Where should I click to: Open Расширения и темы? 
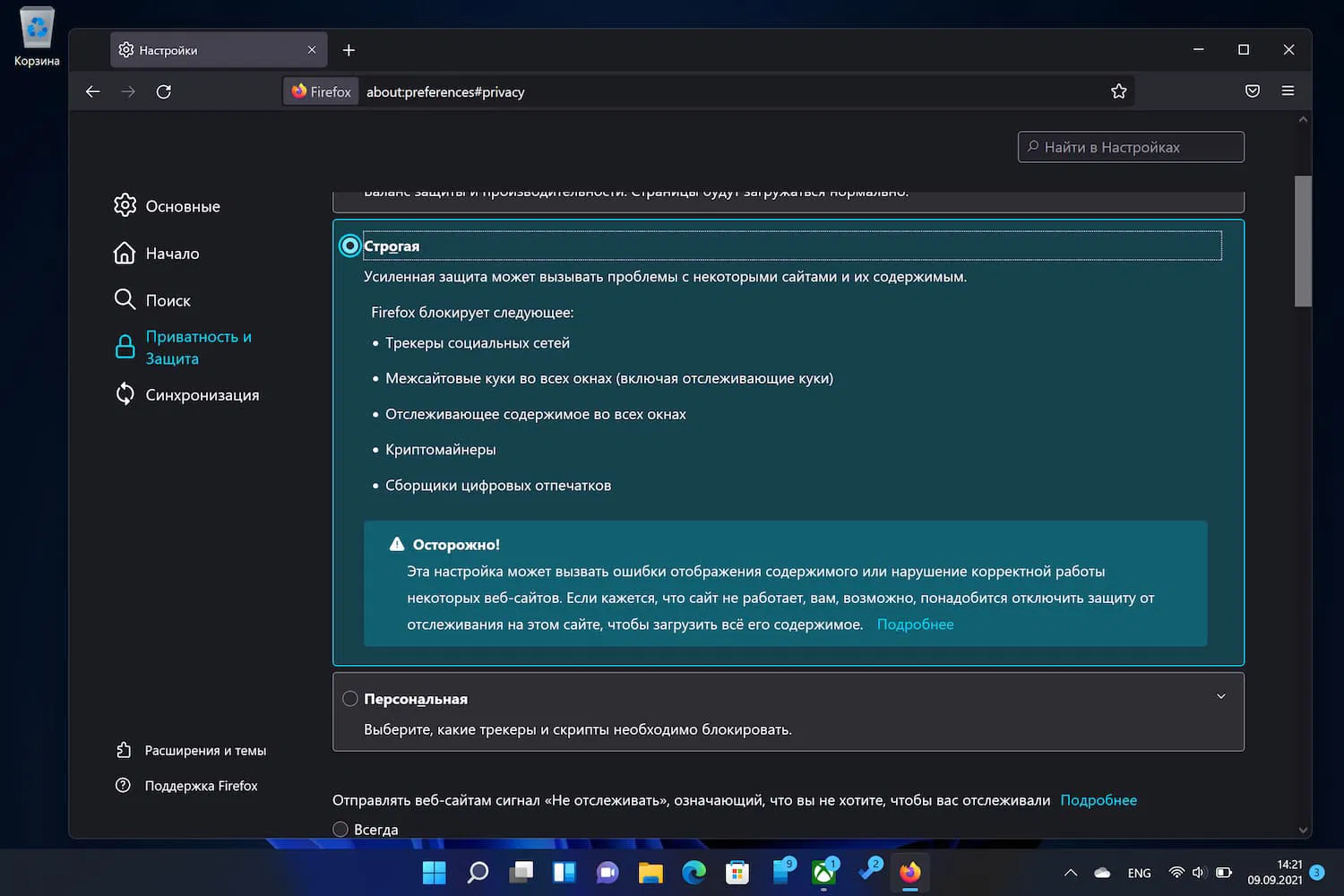click(x=191, y=751)
